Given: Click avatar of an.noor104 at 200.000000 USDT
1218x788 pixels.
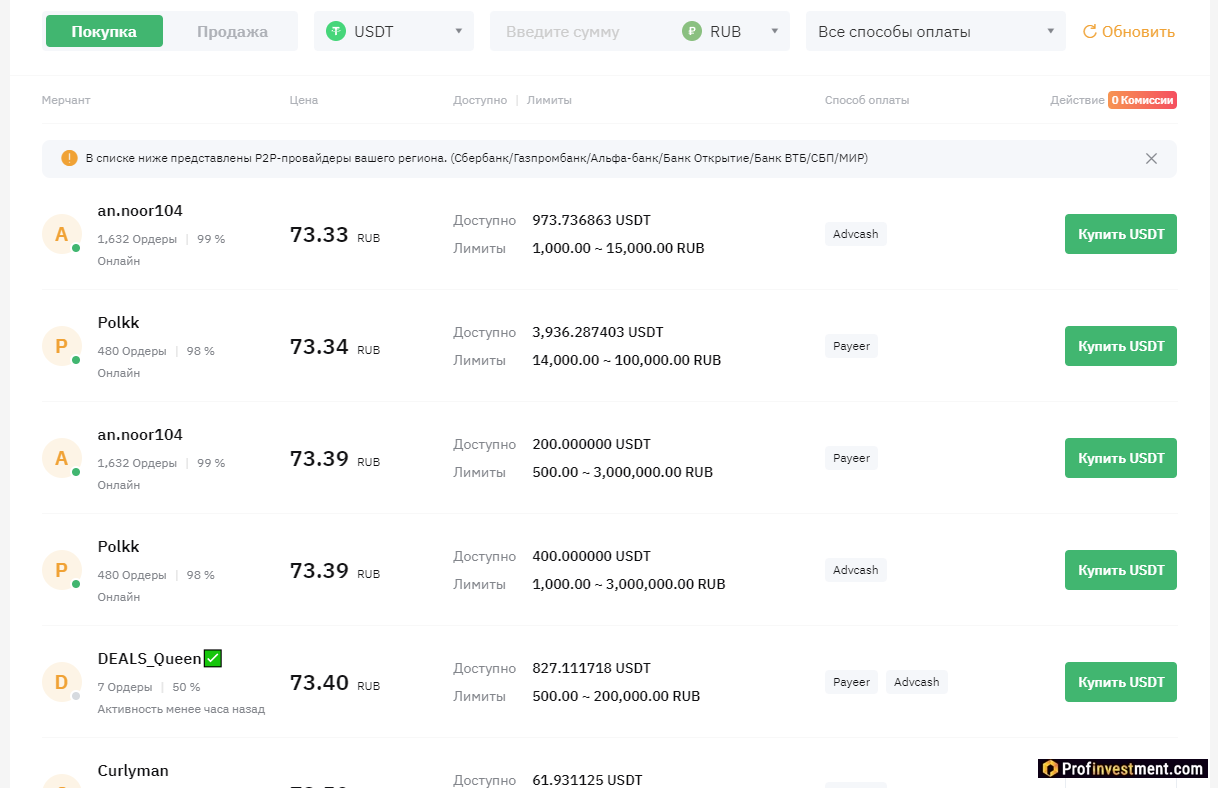Looking at the screenshot, I should [x=61, y=458].
